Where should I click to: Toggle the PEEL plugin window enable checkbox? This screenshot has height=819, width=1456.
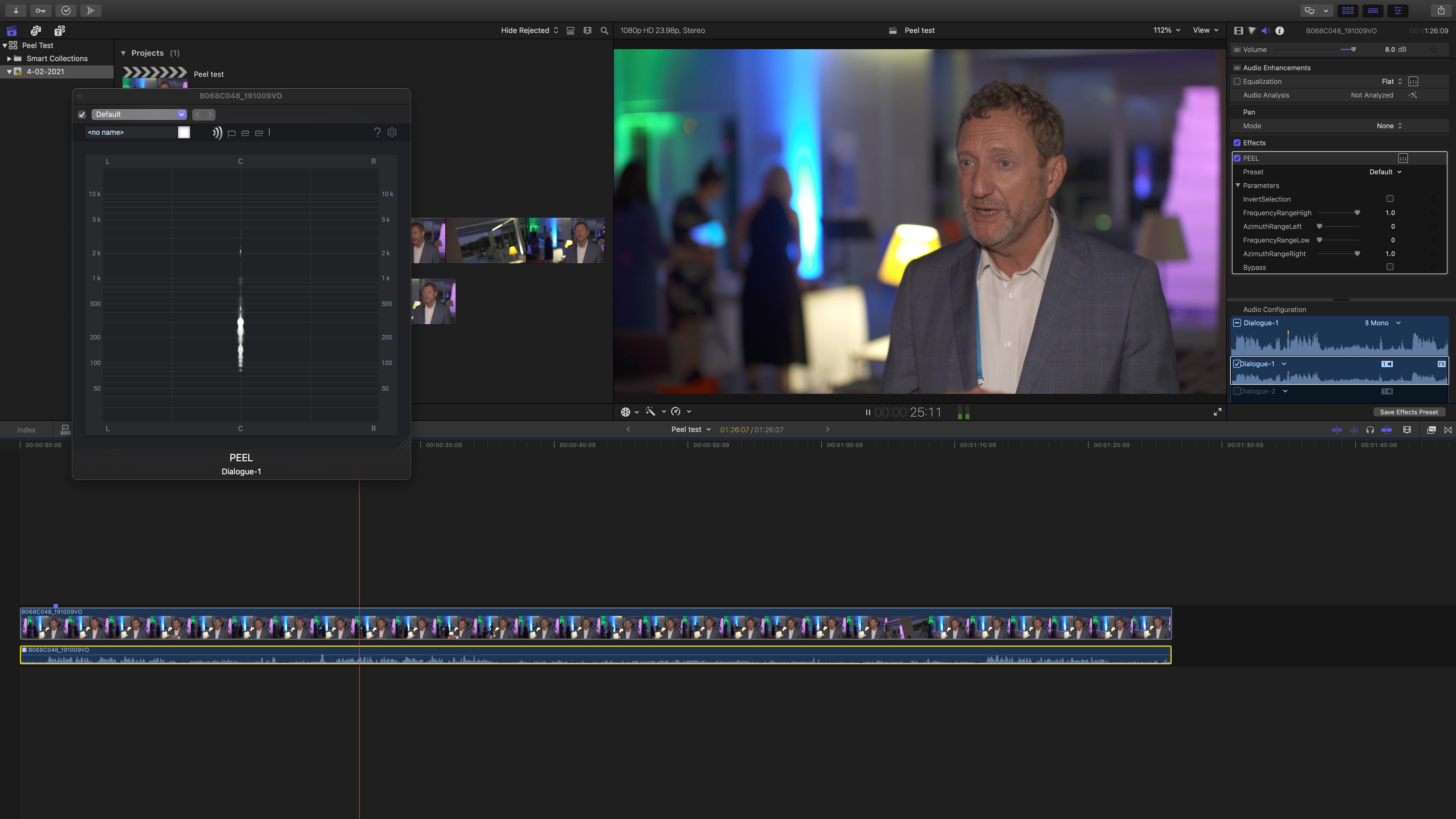[82, 115]
